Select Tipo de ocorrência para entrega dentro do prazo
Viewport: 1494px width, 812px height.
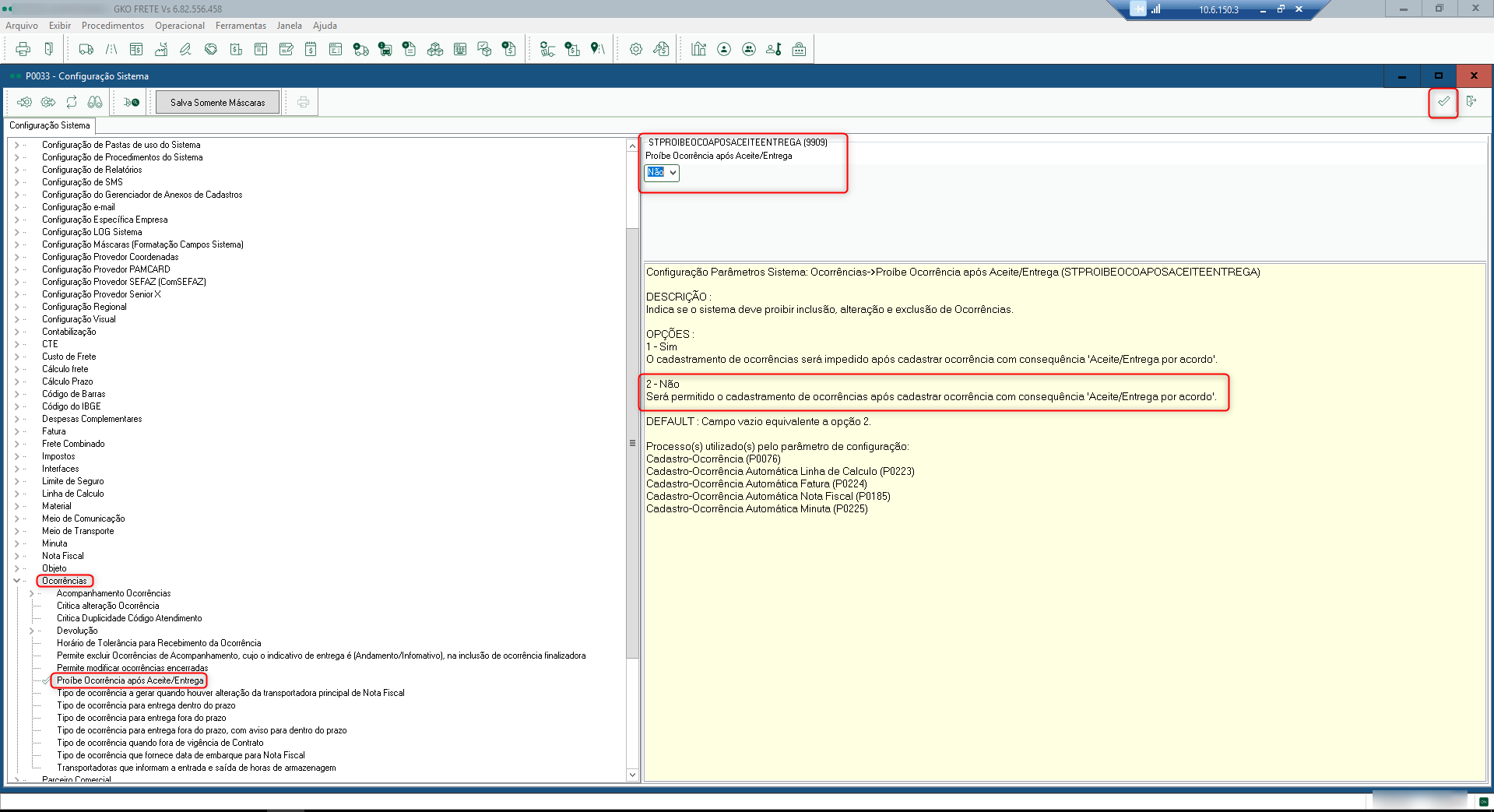tap(146, 705)
